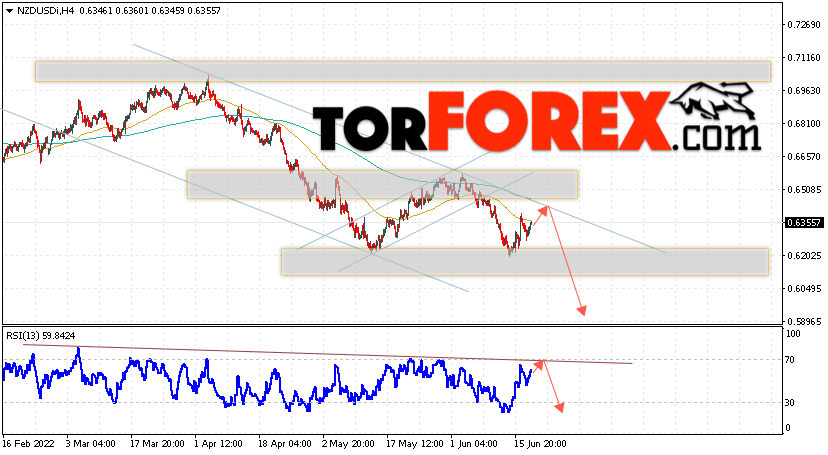Select the current price label 0.63557
The height and width of the screenshot is (455, 828).
804,223
